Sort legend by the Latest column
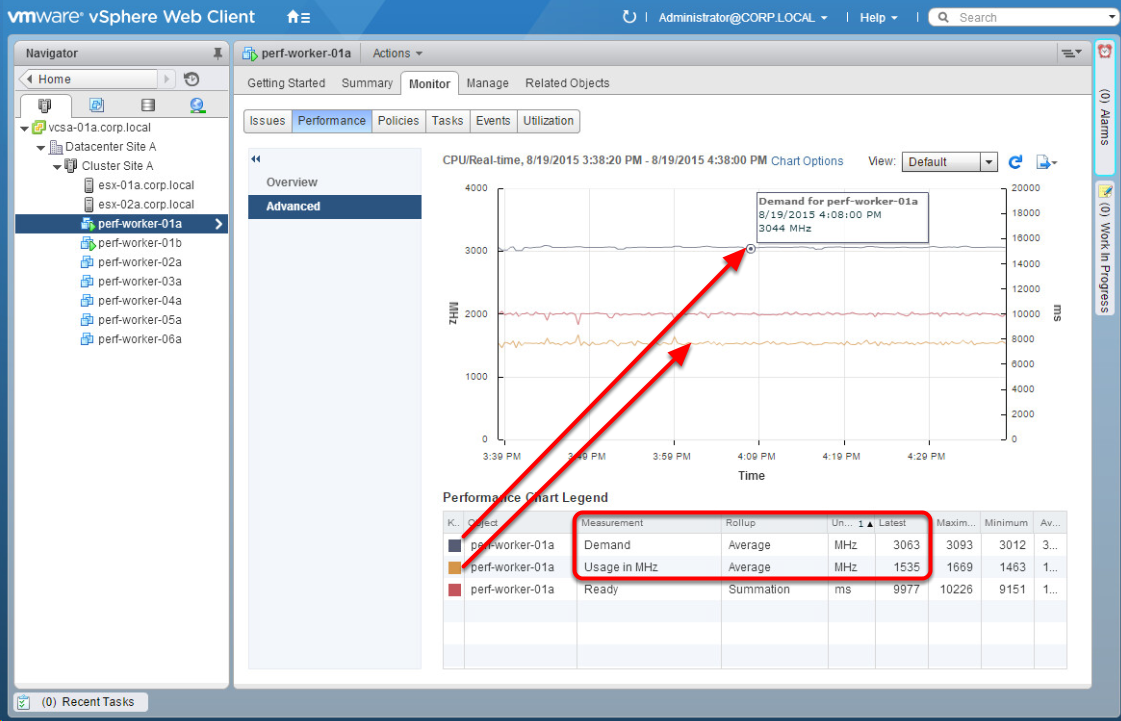This screenshot has width=1121, height=721. tap(901, 523)
